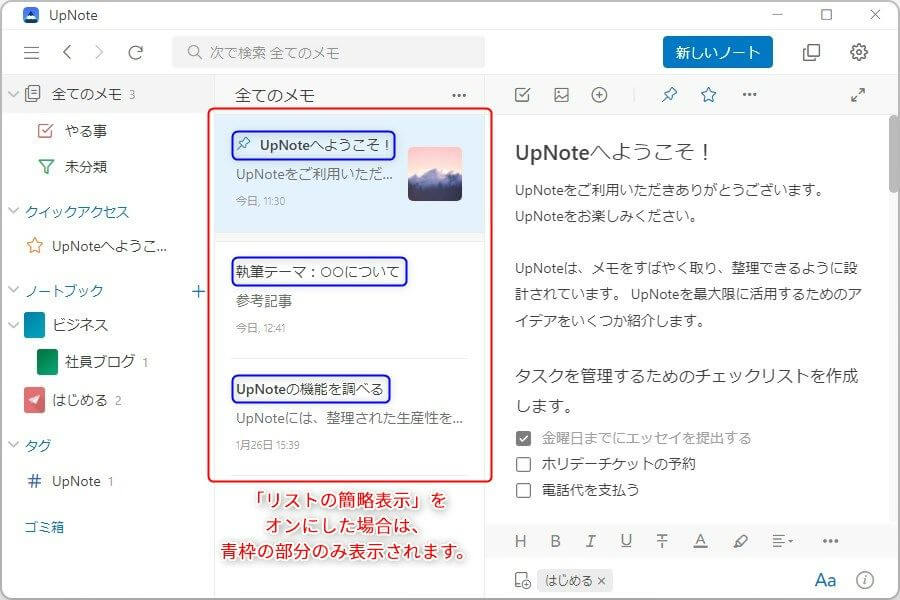Click the editor vertical scrollbar
This screenshot has height=600, width=900.
tap(894, 154)
